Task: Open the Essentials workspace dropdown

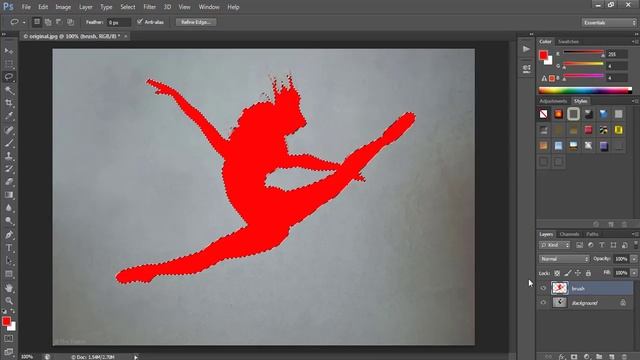Action: click(x=609, y=22)
